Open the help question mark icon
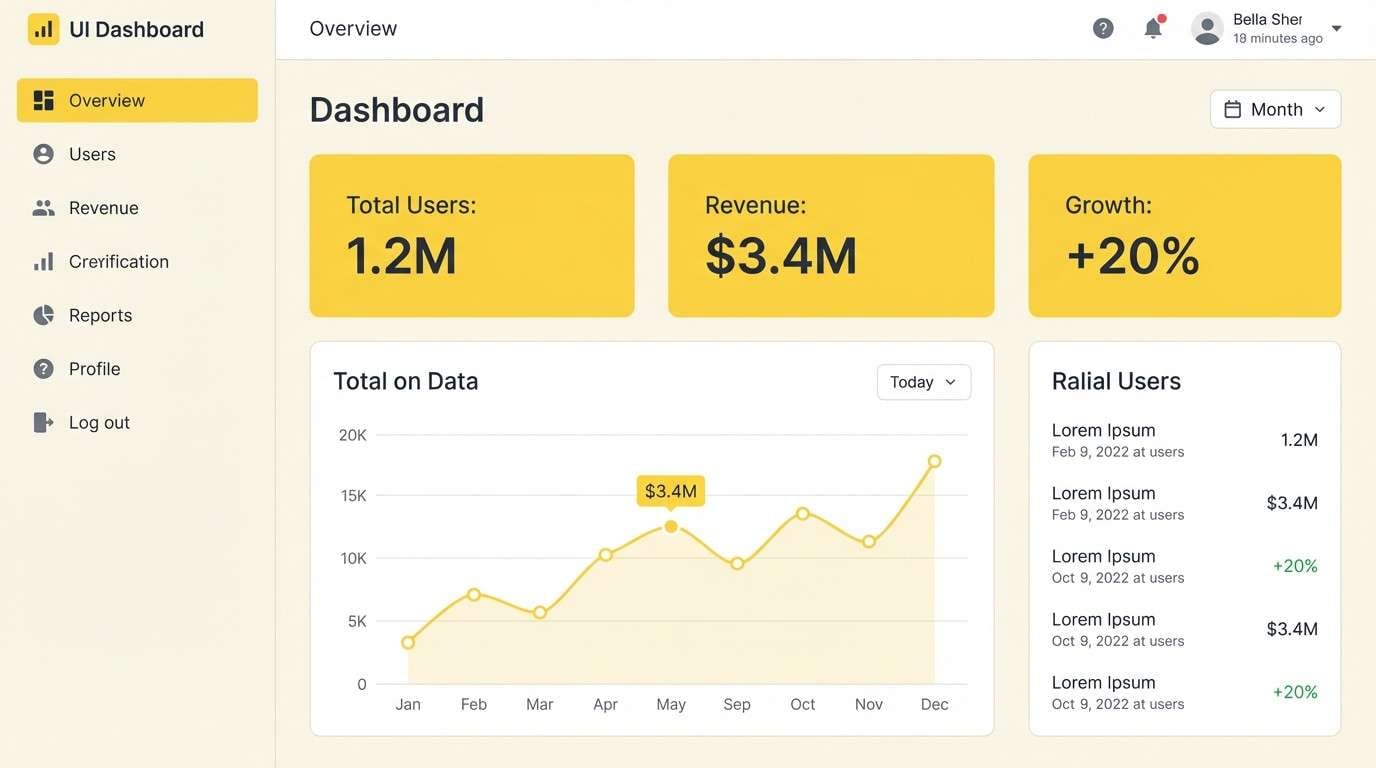The width and height of the screenshot is (1376, 768). click(1103, 27)
